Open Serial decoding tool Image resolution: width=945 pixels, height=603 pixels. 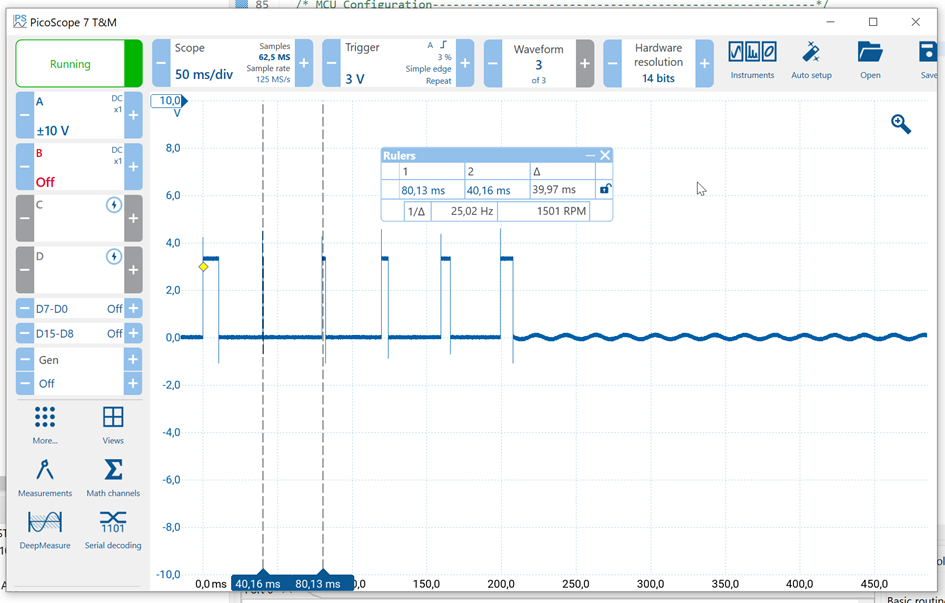point(113,530)
